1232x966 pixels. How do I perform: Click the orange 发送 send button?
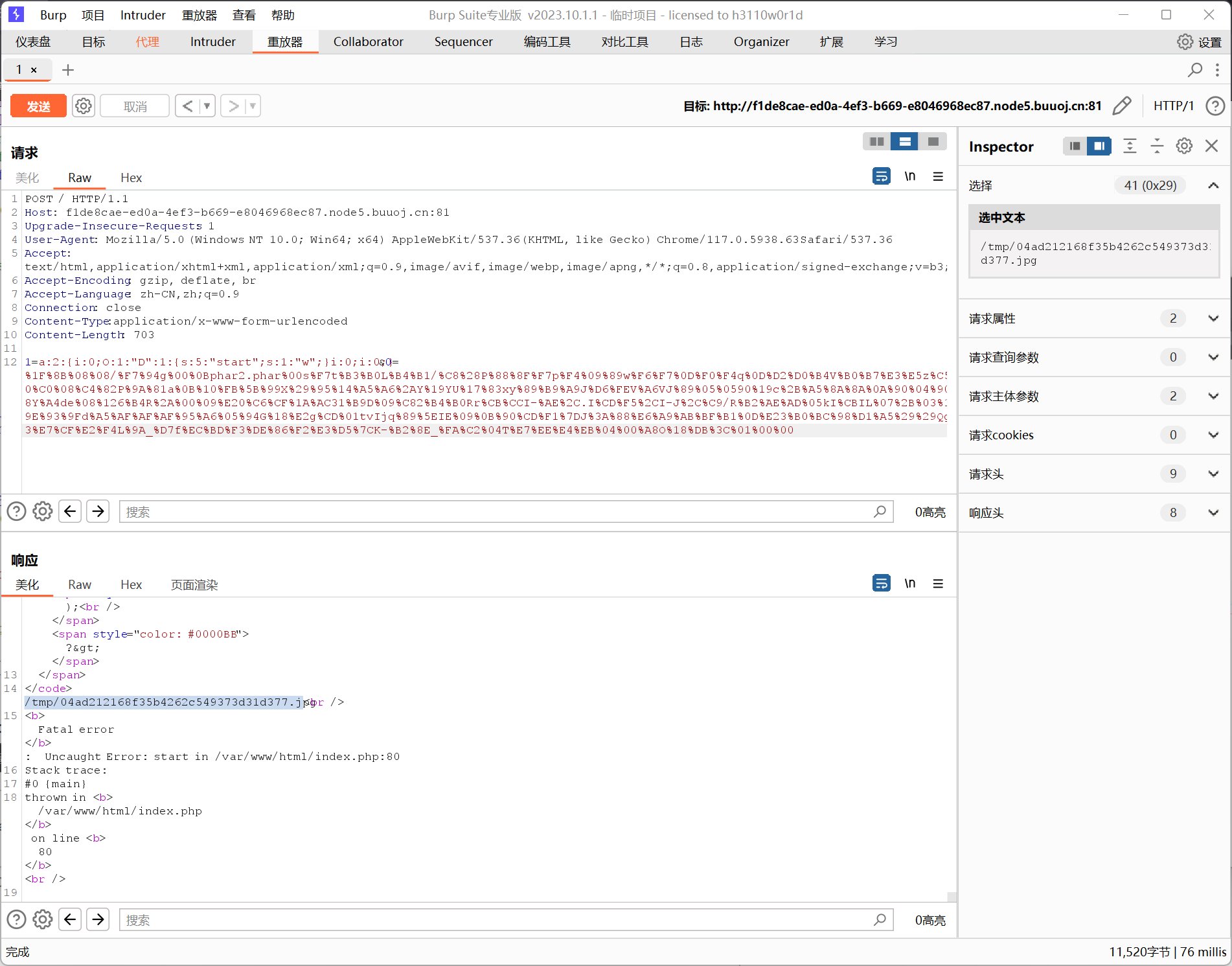click(x=38, y=106)
